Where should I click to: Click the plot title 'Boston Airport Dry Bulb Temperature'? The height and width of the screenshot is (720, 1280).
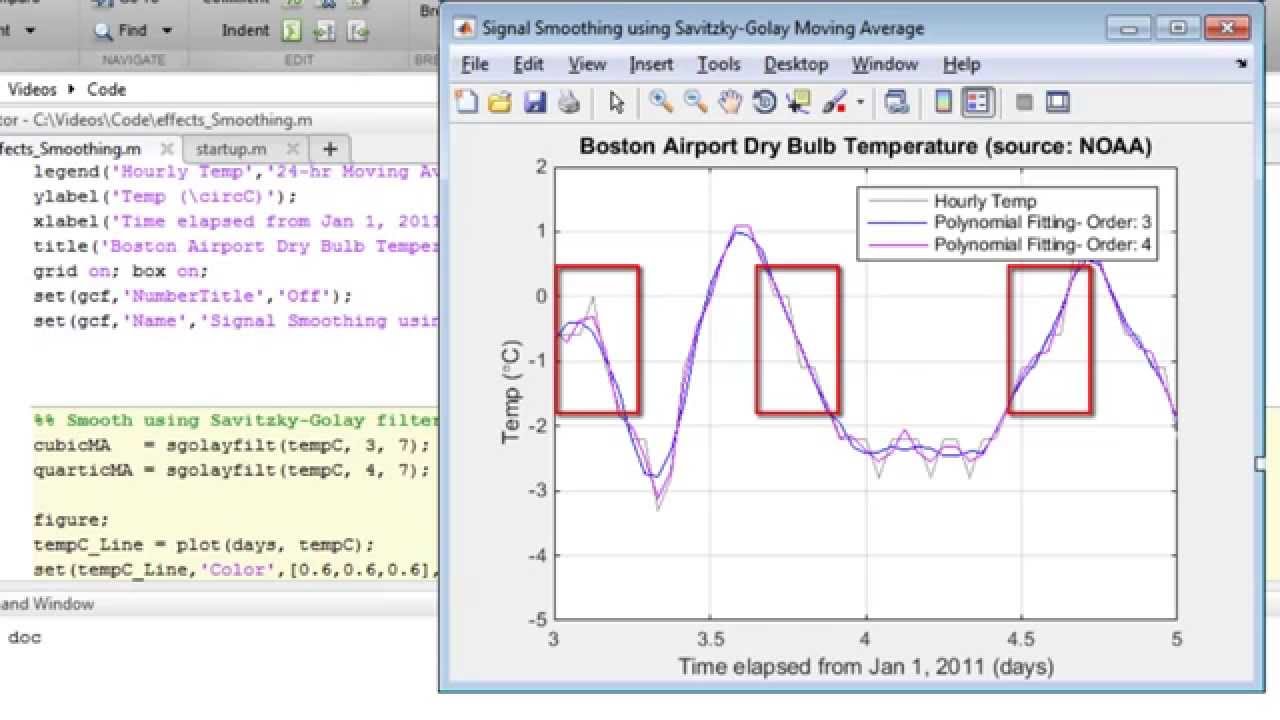click(777, 147)
